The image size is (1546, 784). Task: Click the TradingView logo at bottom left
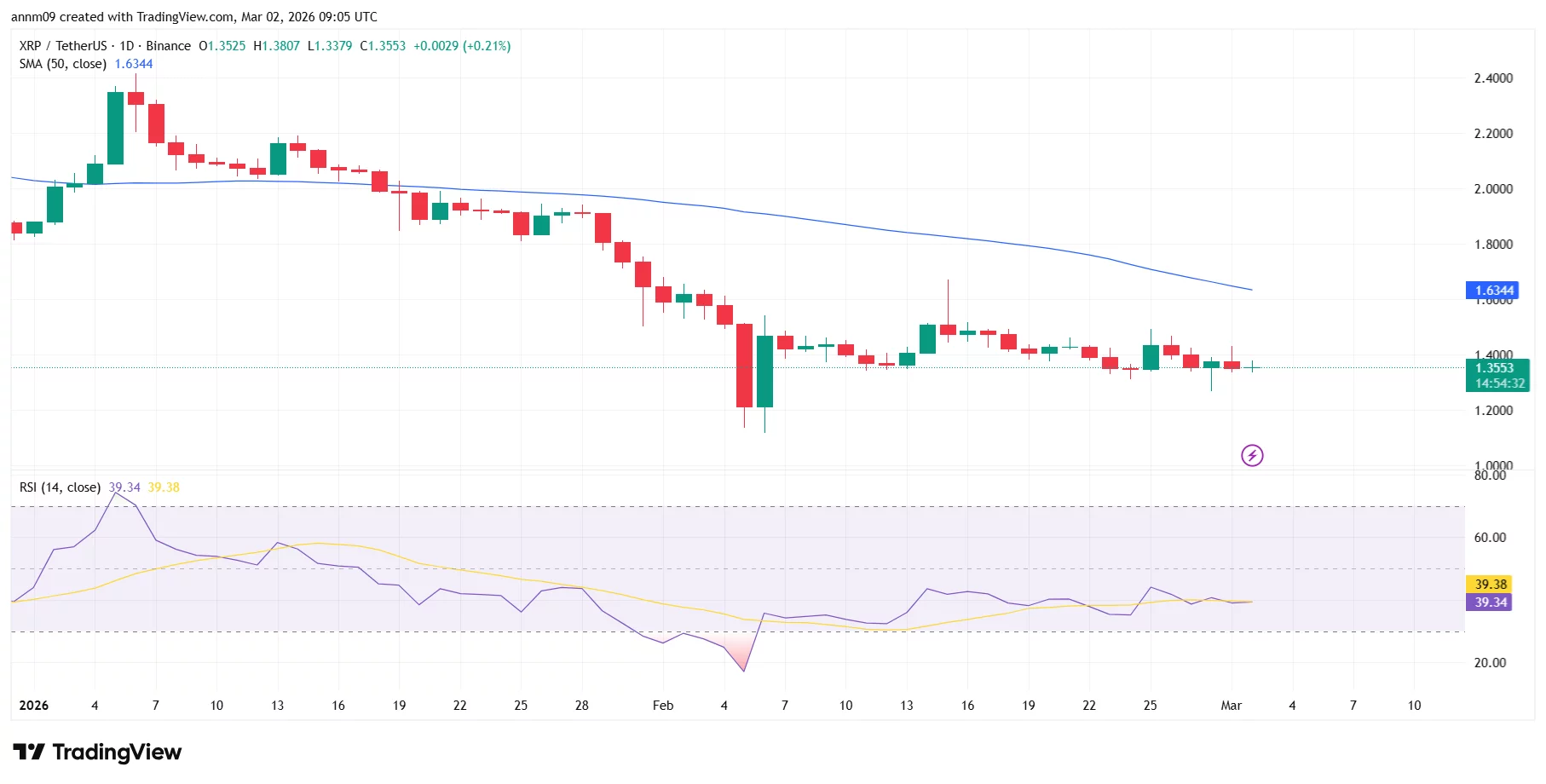pos(96,752)
